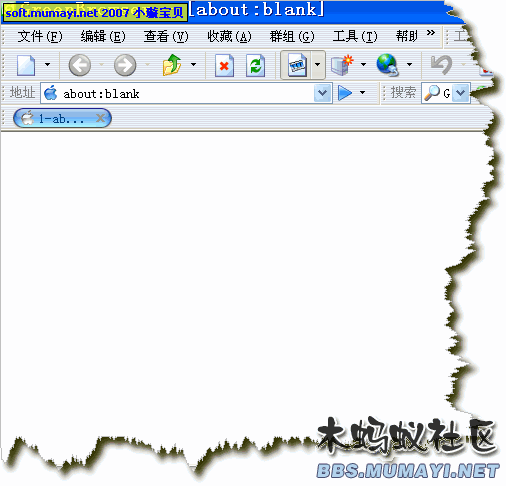Viewport: 506px width, 486px height.
Task: Open dropdown beside the globe icon
Action: click(x=409, y=65)
